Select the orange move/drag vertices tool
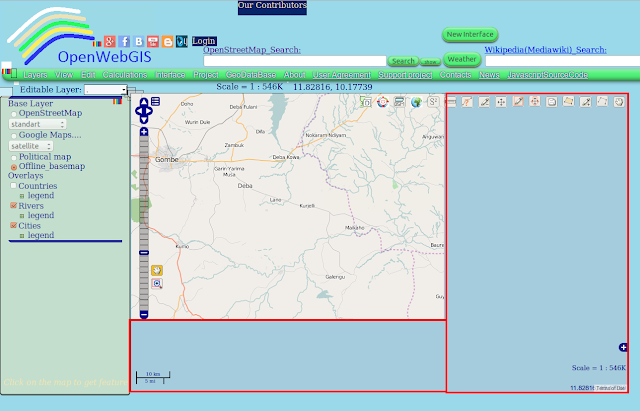 click(x=535, y=102)
